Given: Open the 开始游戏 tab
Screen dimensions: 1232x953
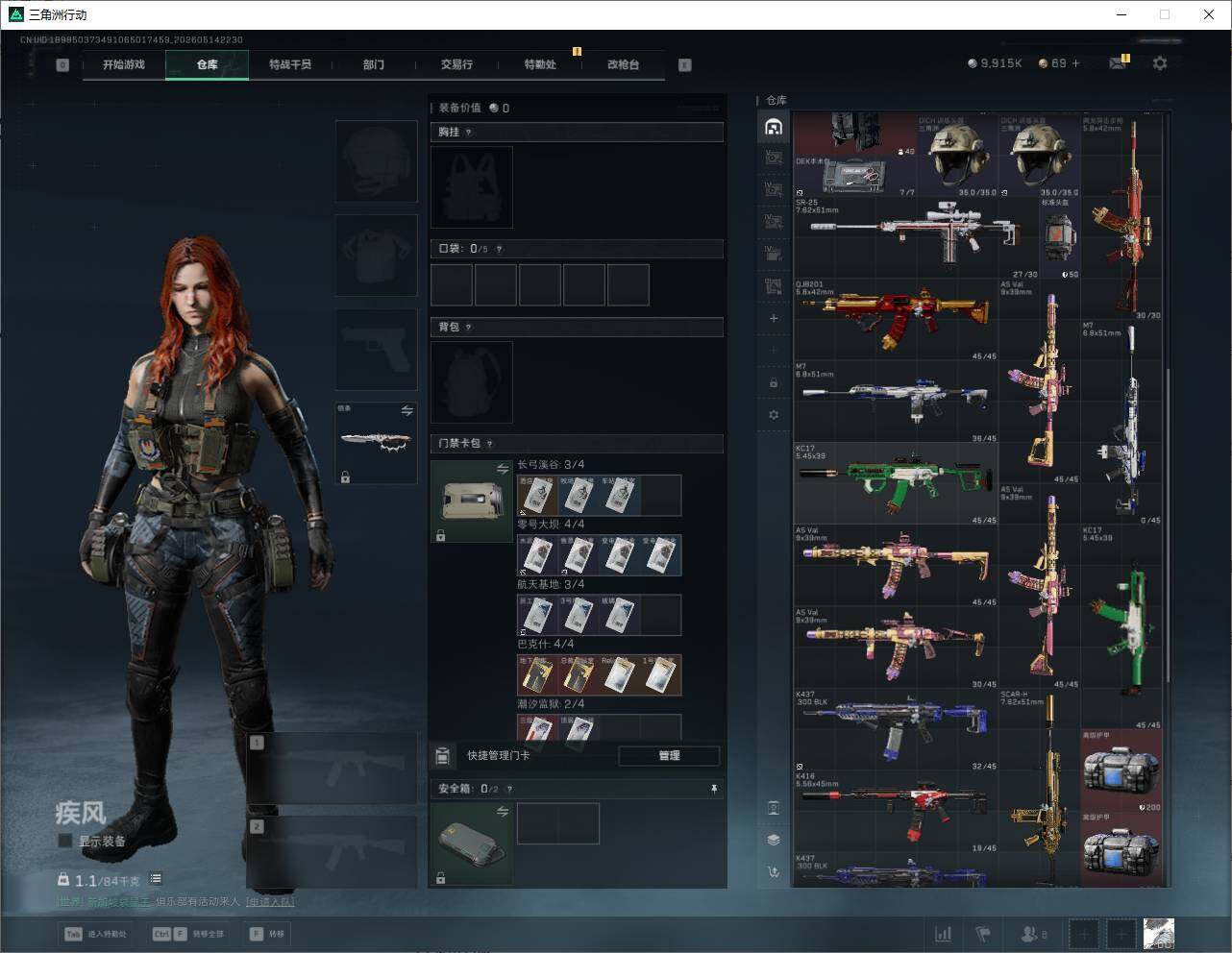Looking at the screenshot, I should pyautogui.click(x=124, y=64).
